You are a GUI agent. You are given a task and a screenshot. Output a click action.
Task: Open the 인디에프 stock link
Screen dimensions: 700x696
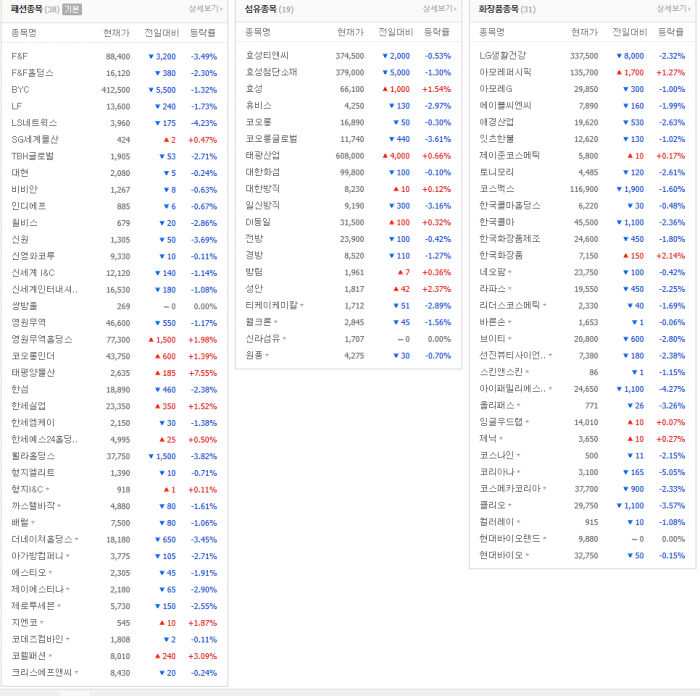[x=29, y=206]
